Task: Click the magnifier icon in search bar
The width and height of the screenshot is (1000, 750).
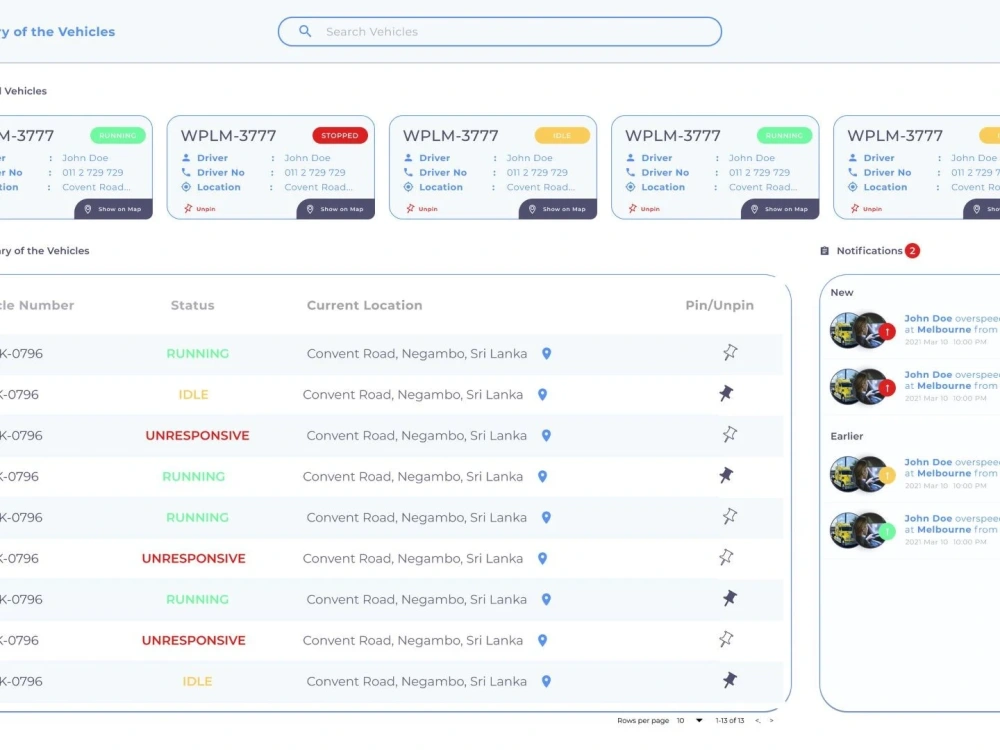Action: (305, 31)
